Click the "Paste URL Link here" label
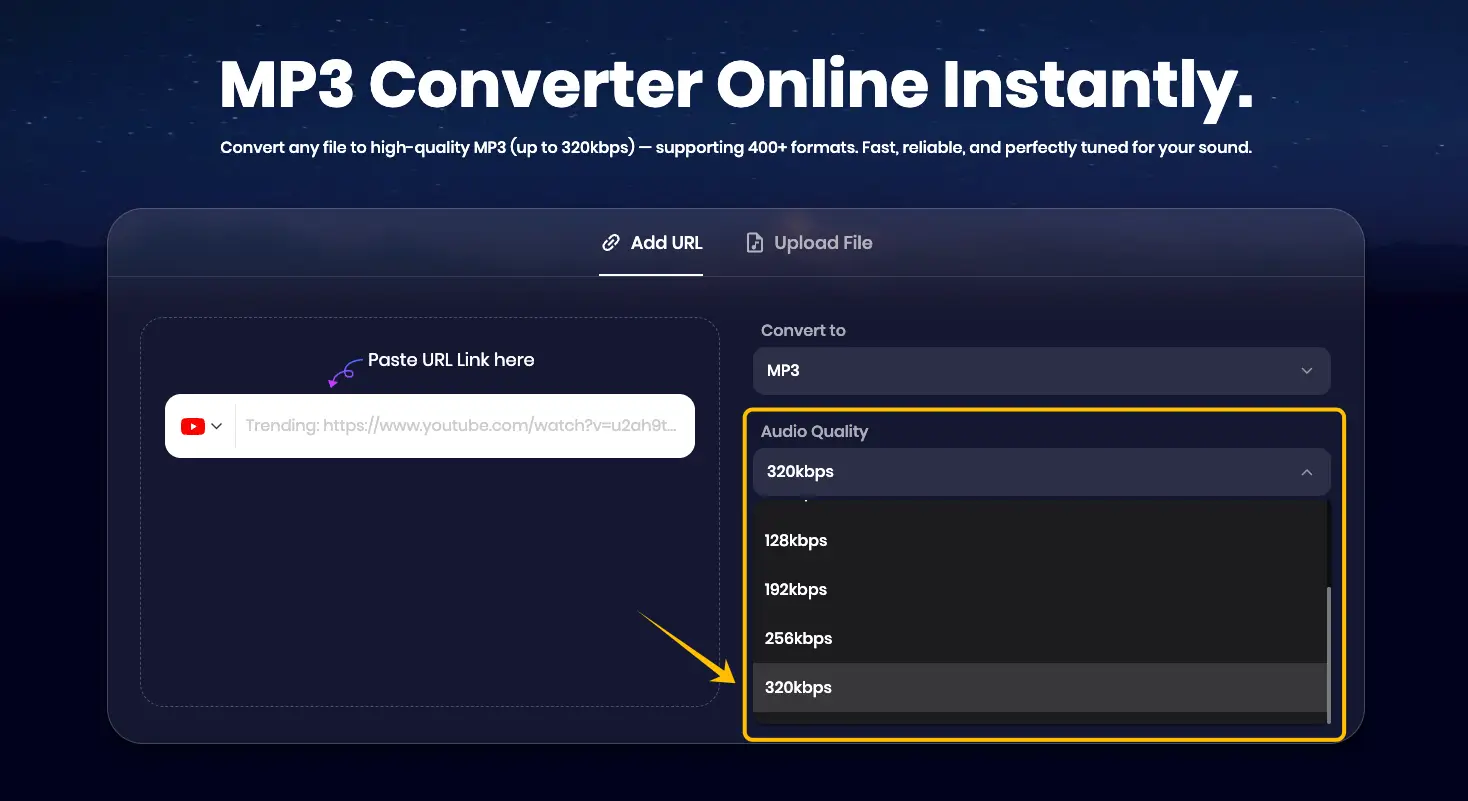The image size is (1468, 801). 451,360
